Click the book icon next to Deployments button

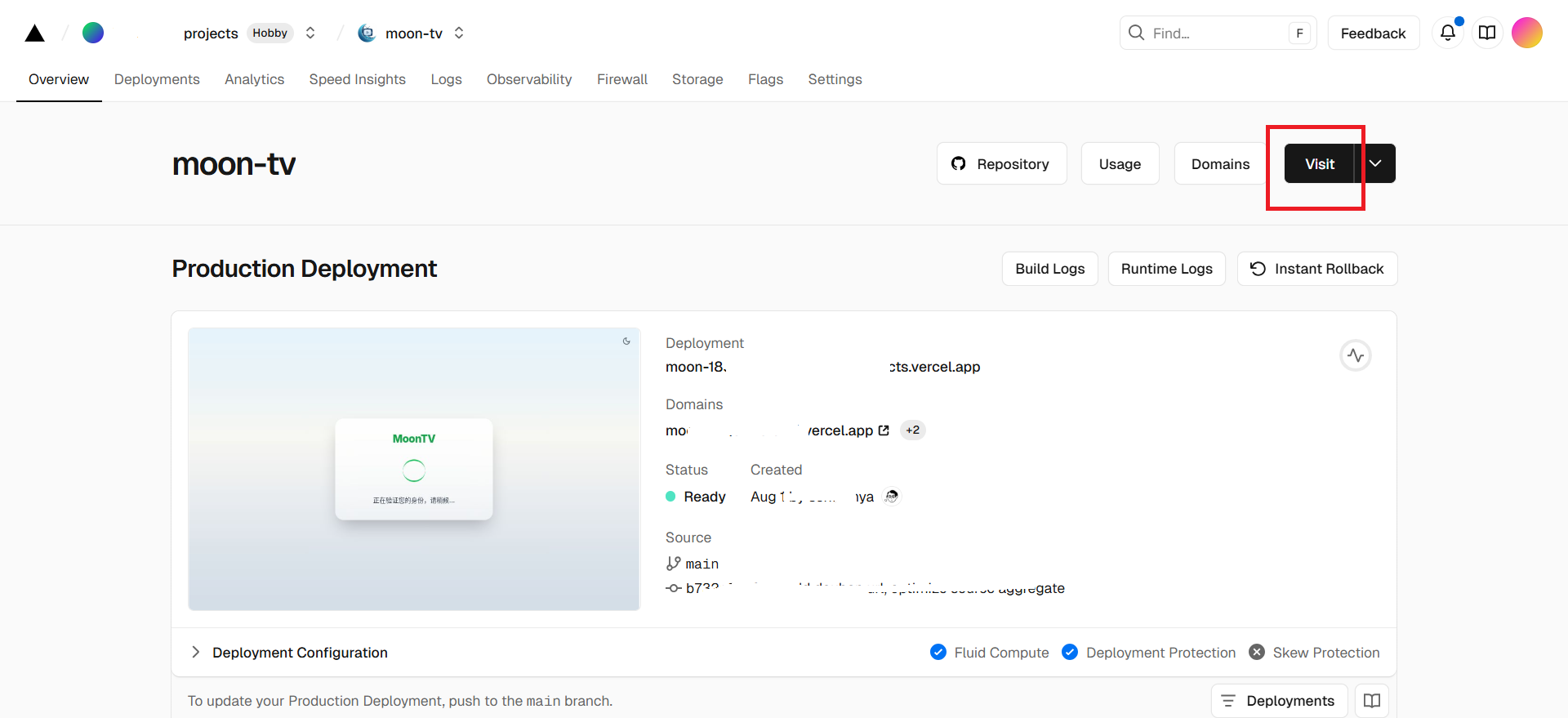(1372, 701)
